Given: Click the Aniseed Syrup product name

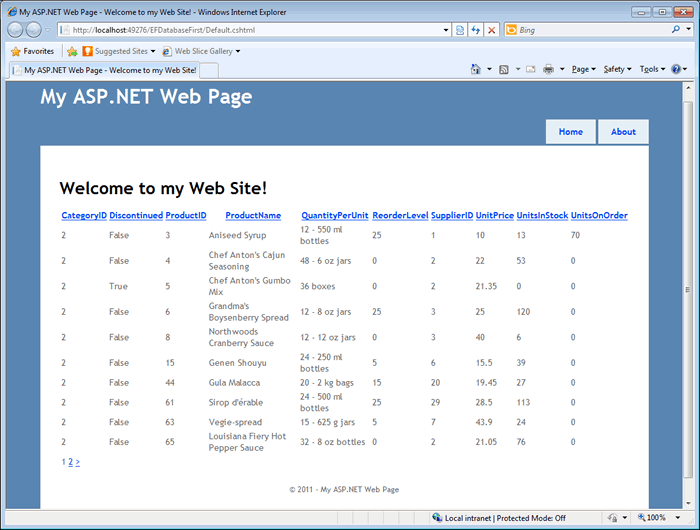Looking at the screenshot, I should tap(238, 235).
